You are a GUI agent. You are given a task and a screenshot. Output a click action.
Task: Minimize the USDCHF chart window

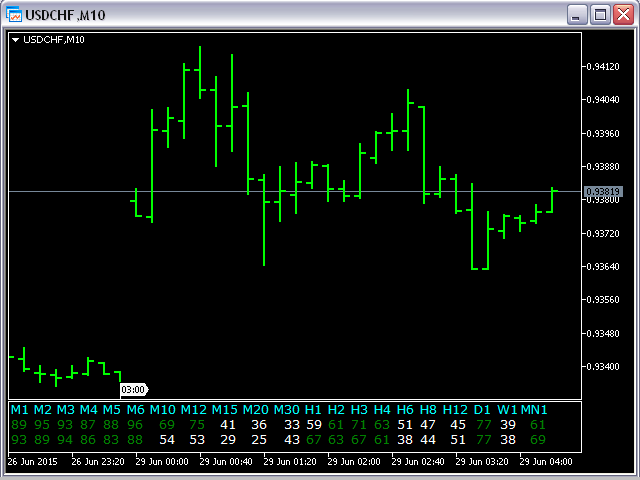[x=577, y=15]
